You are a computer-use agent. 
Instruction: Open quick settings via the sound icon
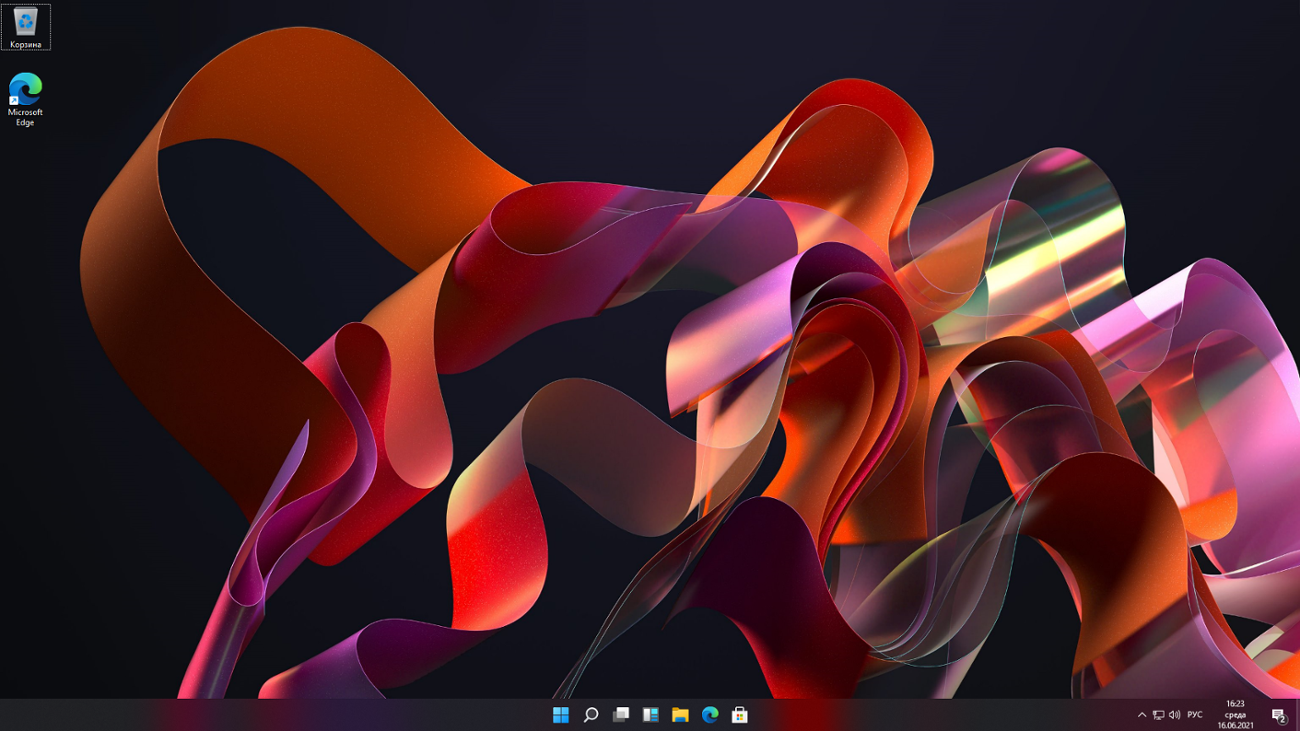(x=1175, y=715)
